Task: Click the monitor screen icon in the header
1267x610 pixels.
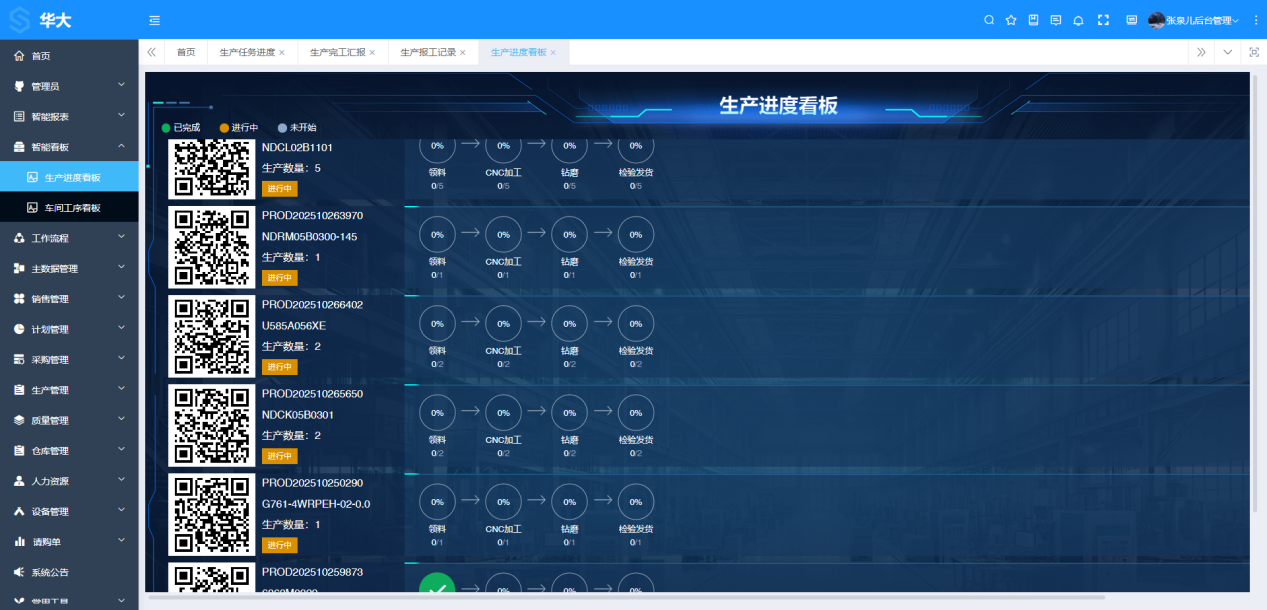Action: pyautogui.click(x=1131, y=20)
